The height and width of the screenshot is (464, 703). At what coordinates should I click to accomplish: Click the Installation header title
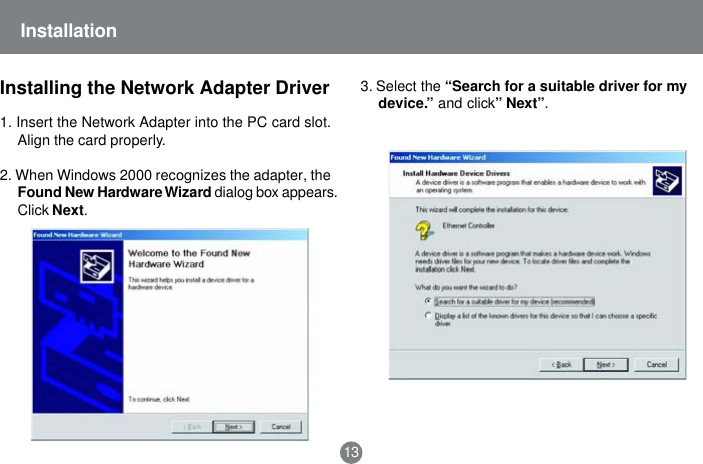click(x=69, y=30)
